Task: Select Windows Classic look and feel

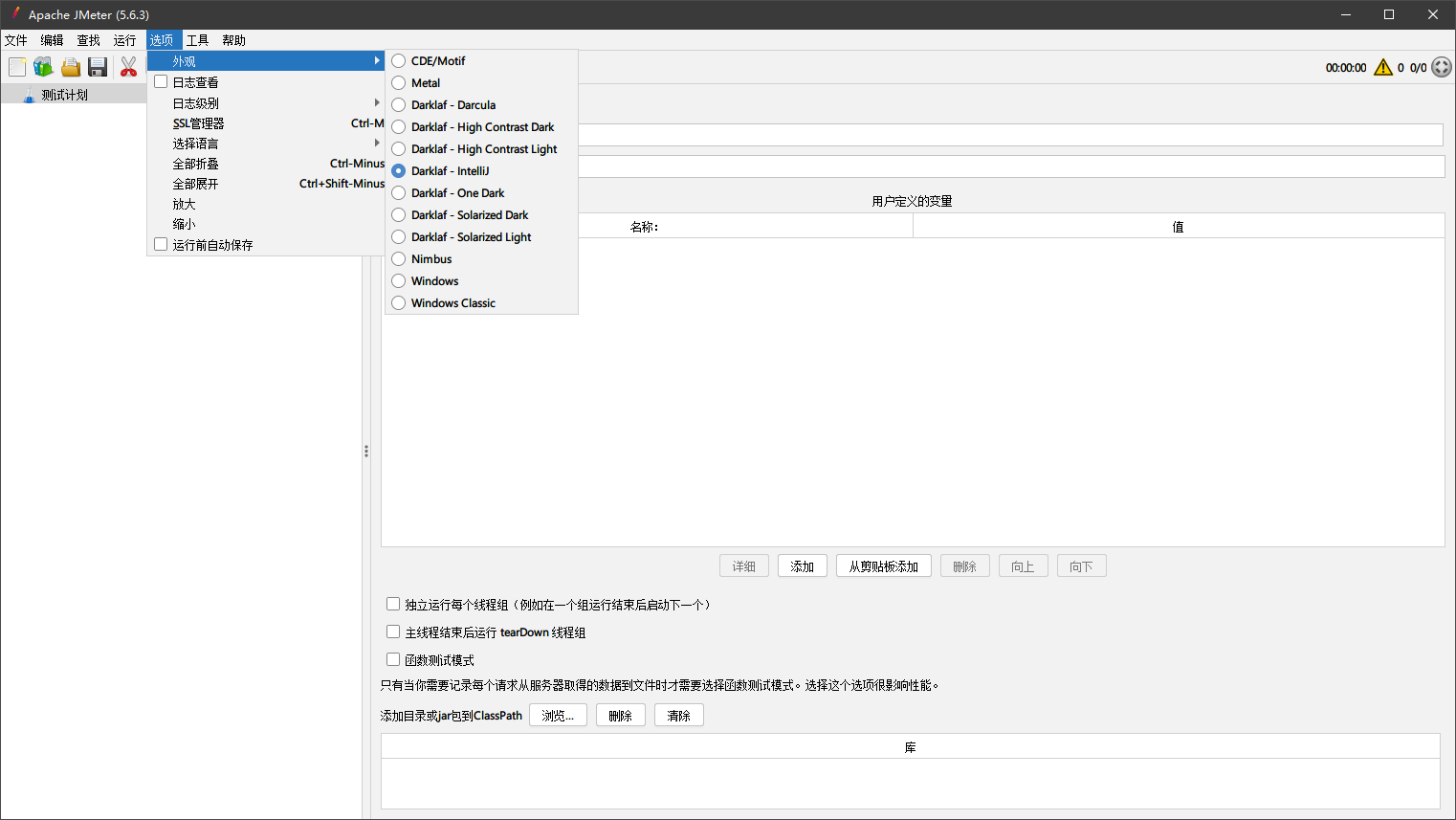Action: (482, 303)
